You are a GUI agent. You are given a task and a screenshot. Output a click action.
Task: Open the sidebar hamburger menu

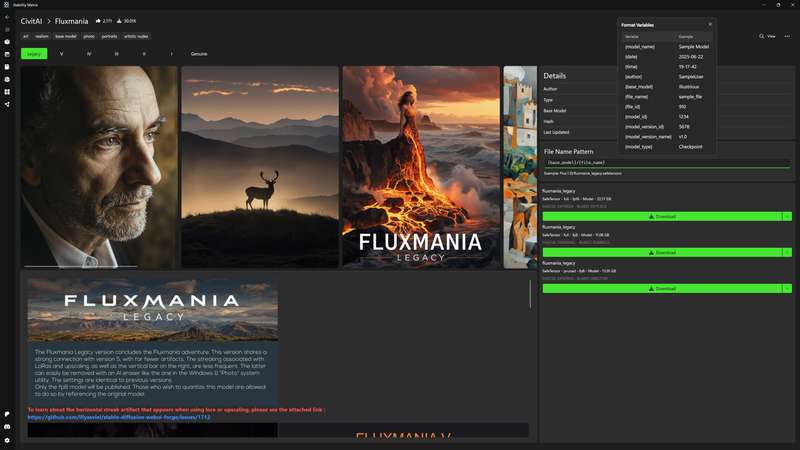(7, 30)
